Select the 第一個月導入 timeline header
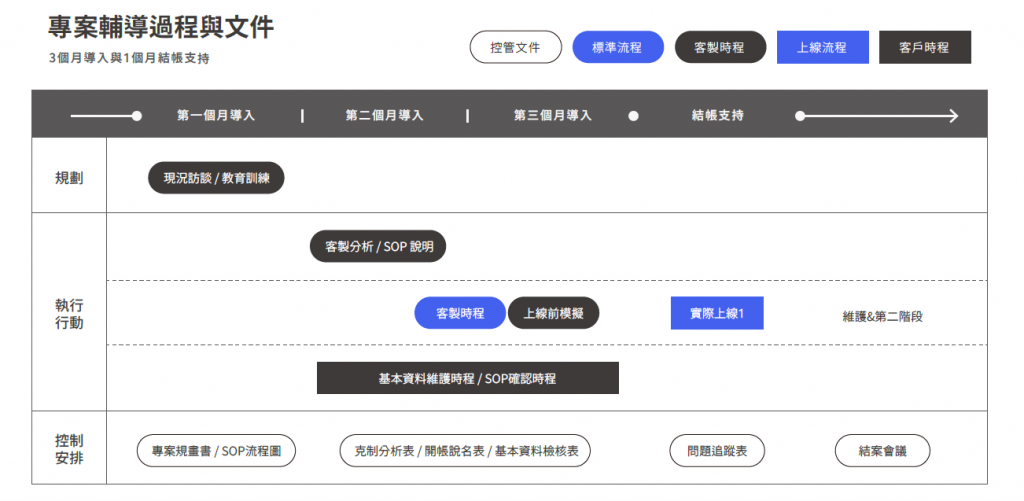This screenshot has width=1024, height=501. click(x=216, y=116)
